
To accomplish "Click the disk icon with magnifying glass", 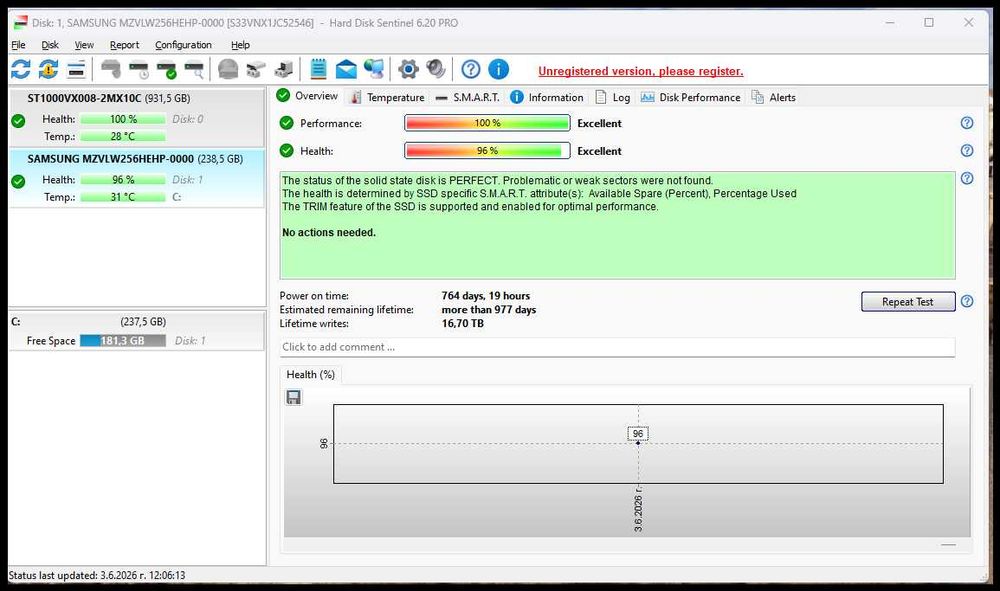I will (x=195, y=69).
